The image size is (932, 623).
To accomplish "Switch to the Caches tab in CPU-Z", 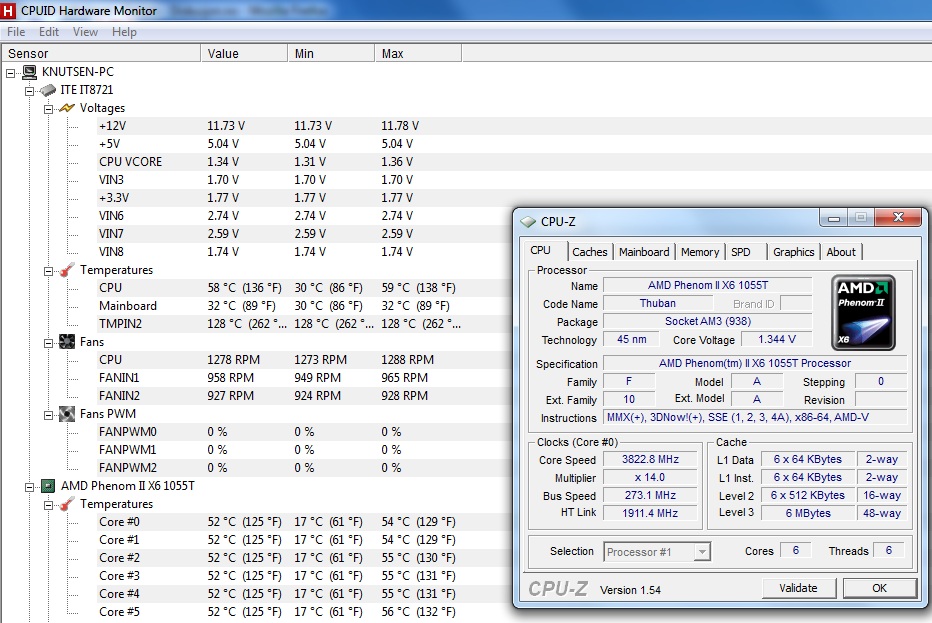I will tap(590, 252).
